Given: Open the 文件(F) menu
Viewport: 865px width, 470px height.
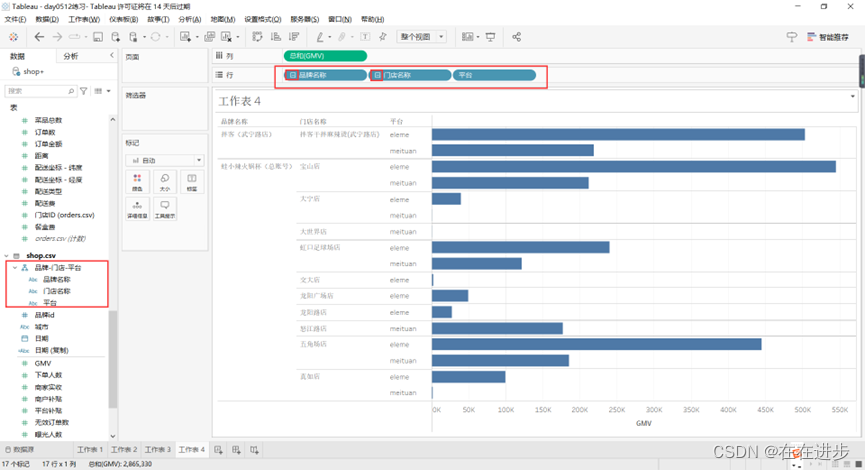Looking at the screenshot, I should [x=15, y=19].
